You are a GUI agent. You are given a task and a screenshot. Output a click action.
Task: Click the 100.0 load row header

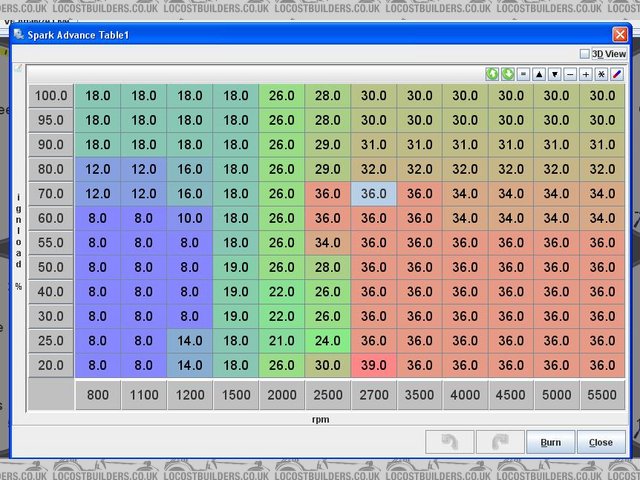[x=51, y=96]
